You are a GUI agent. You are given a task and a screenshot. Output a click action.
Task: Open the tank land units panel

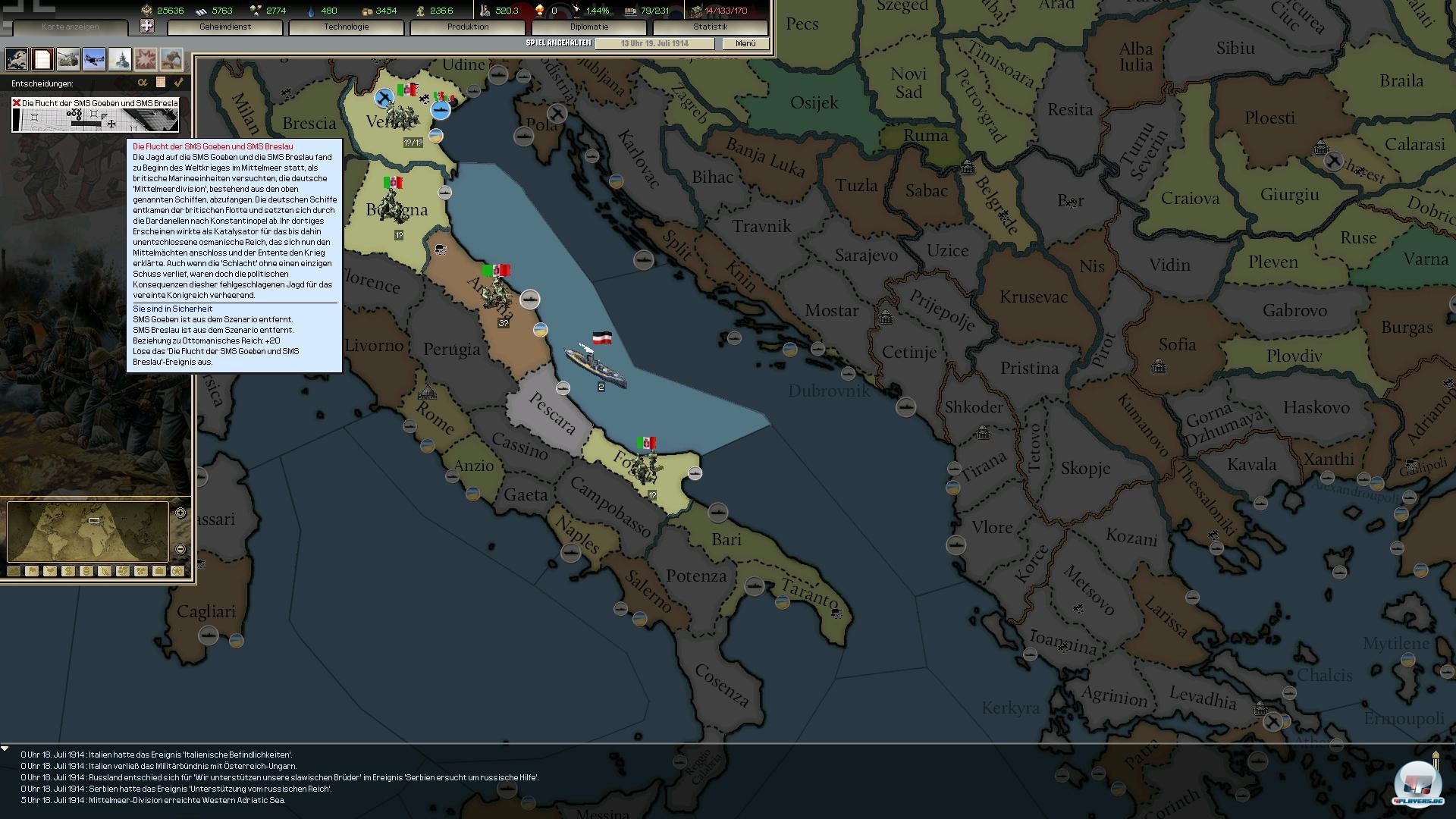[x=68, y=59]
